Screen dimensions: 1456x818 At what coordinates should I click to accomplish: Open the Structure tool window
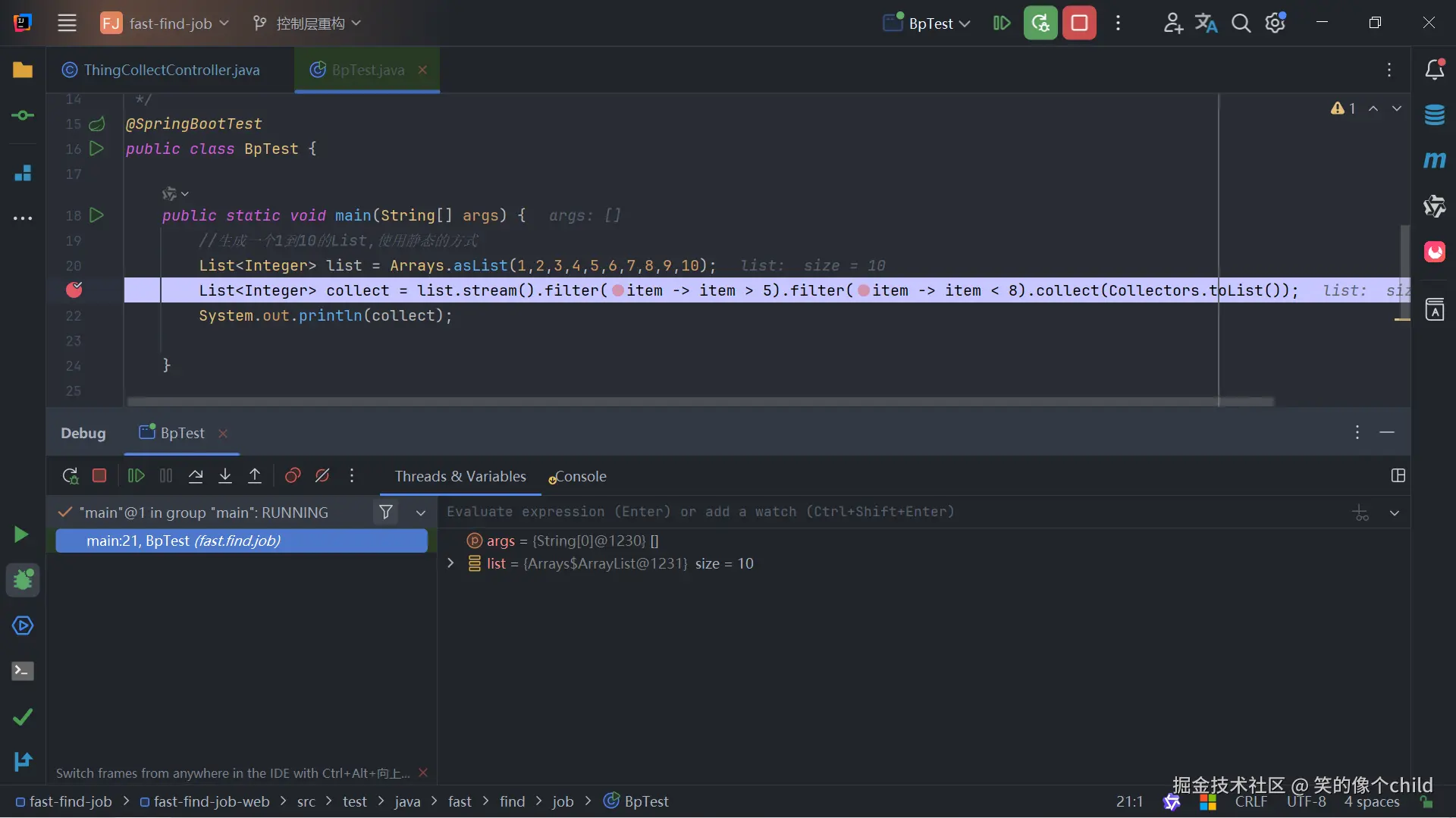[23, 173]
